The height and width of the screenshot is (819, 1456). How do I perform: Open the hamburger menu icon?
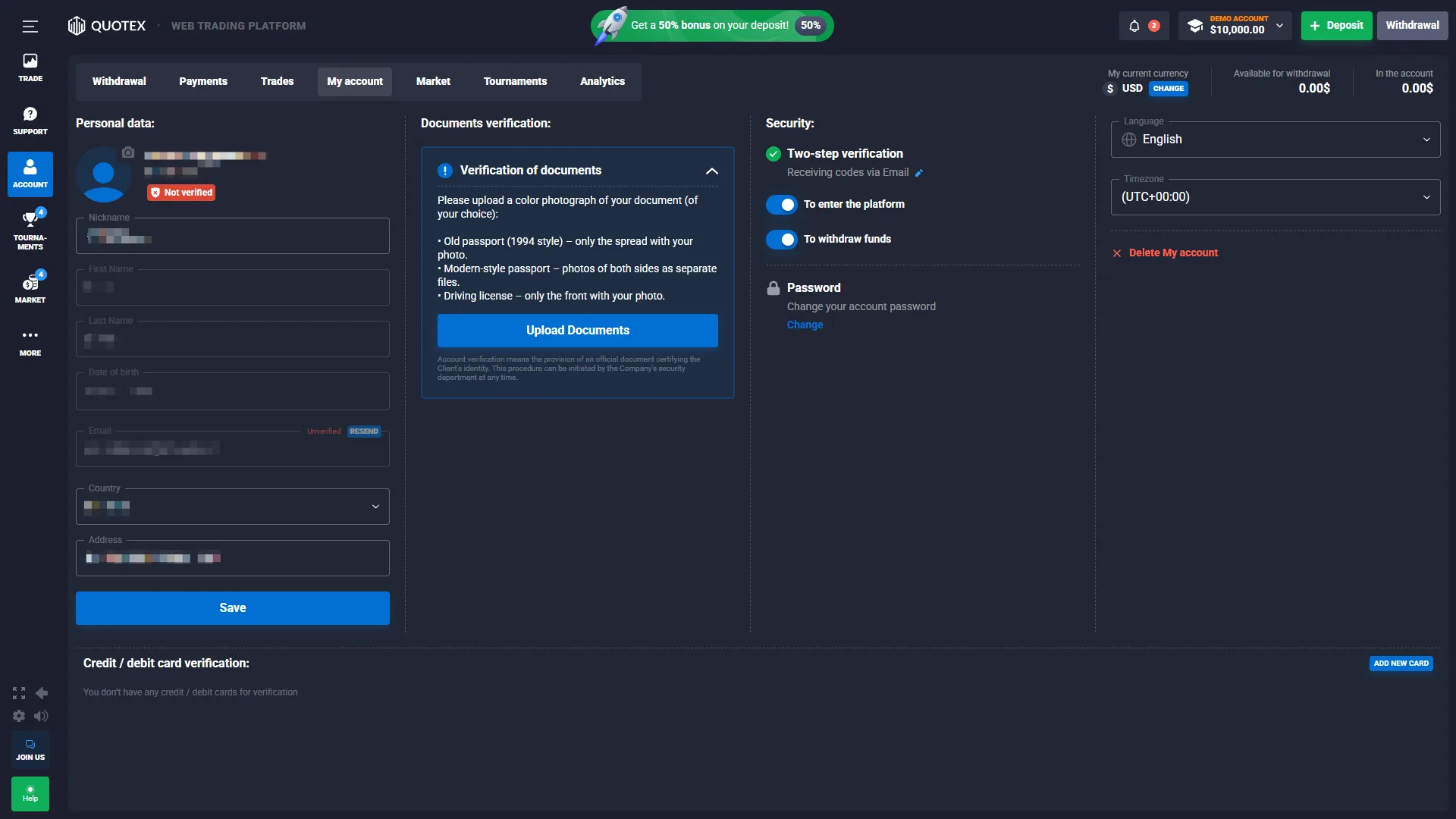point(30,27)
